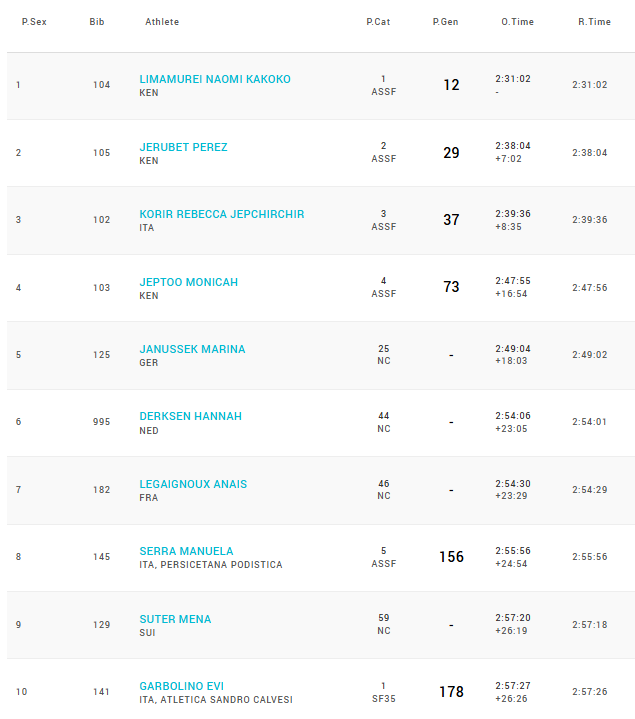Sort by P.Sex column header
635x719 pixels.
coord(34,22)
